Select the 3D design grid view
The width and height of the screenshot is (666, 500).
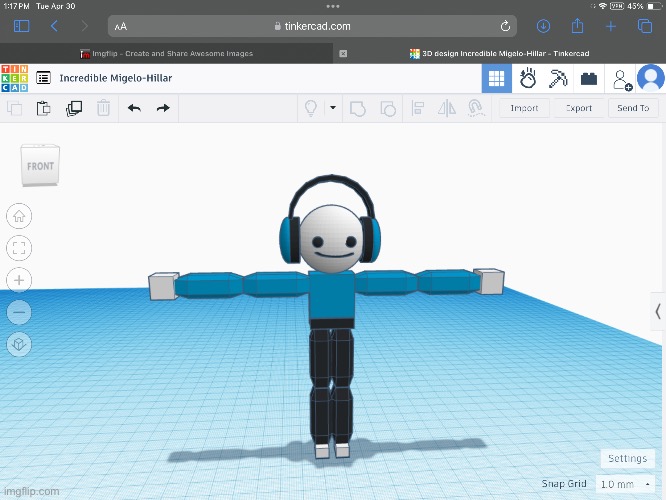[x=497, y=79]
